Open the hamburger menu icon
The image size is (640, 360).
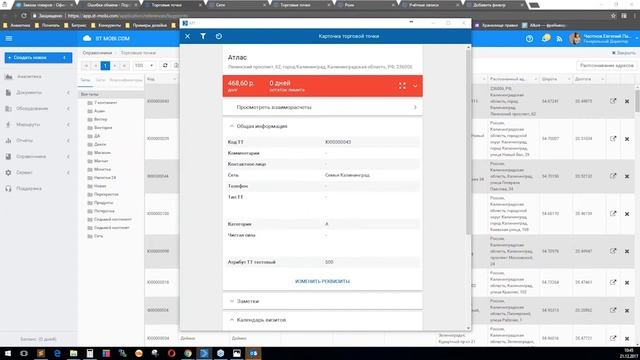(9, 38)
